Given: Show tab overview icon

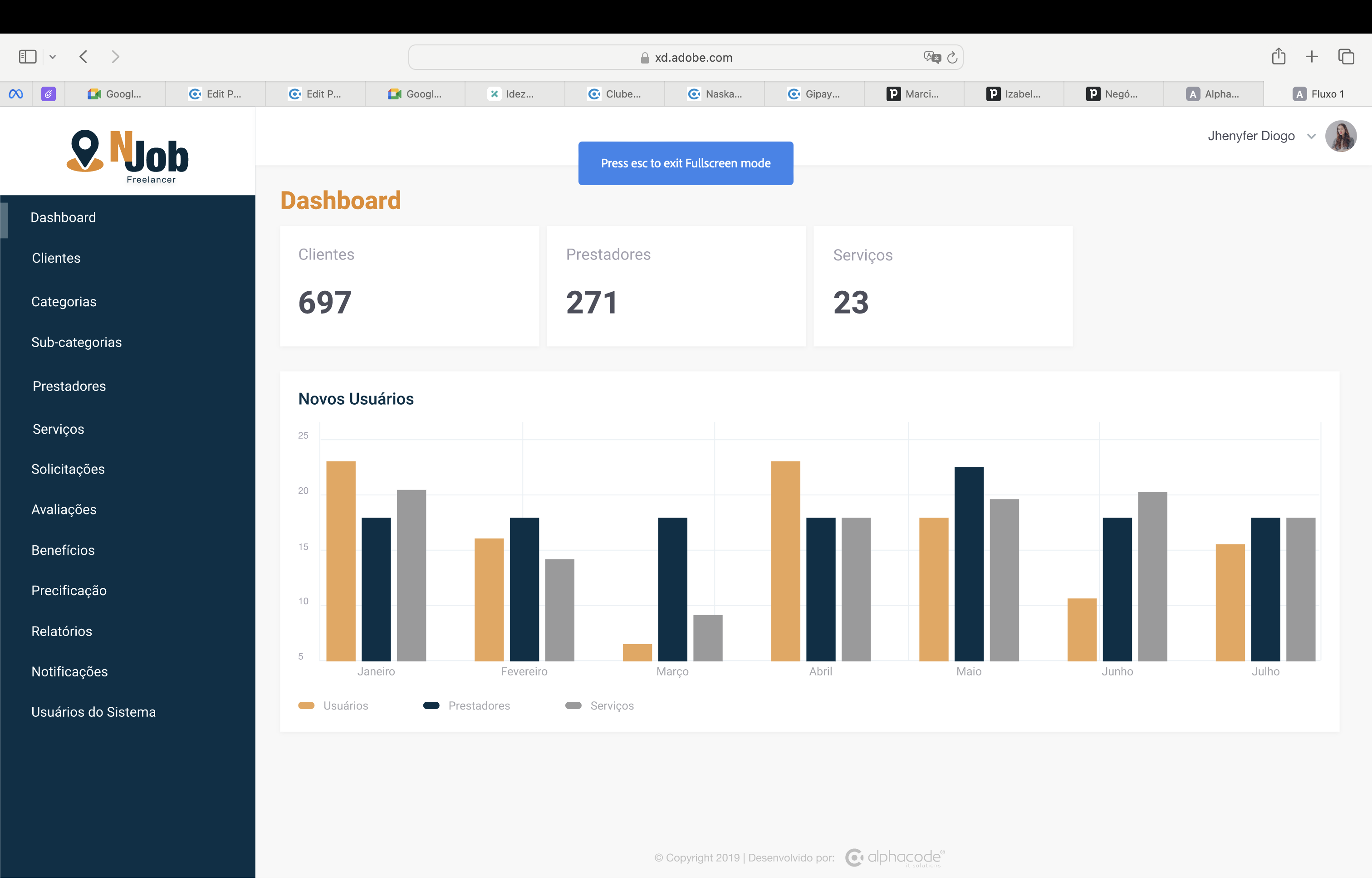Looking at the screenshot, I should coord(1346,56).
